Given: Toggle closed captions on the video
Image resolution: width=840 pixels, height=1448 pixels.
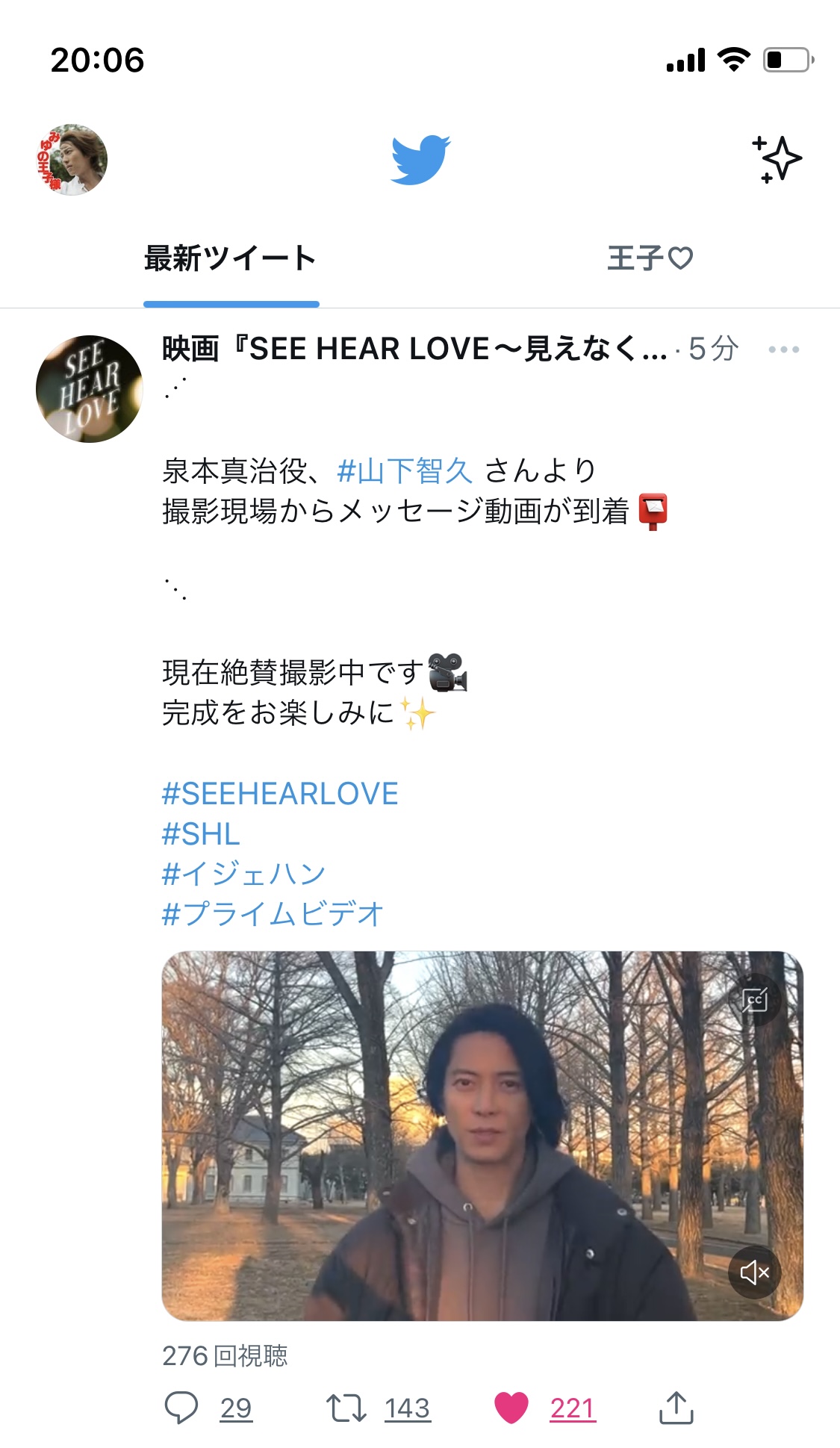Looking at the screenshot, I should coord(754,1000).
